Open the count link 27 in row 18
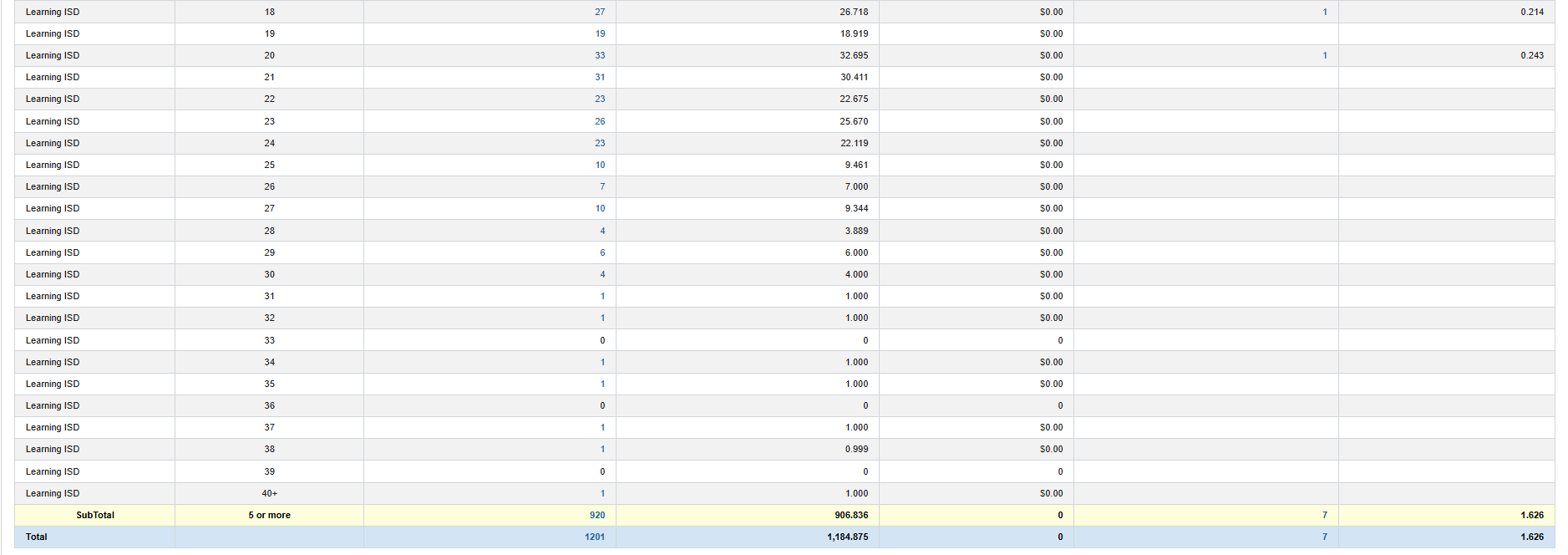Image resolution: width=1568 pixels, height=555 pixels. click(x=599, y=12)
